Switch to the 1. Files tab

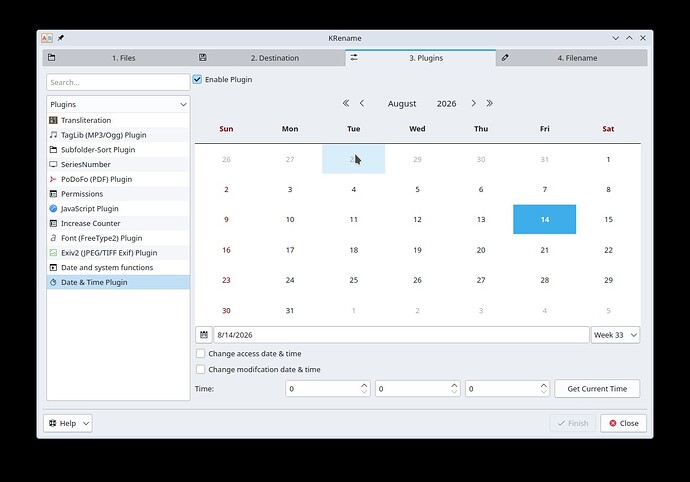[119, 58]
